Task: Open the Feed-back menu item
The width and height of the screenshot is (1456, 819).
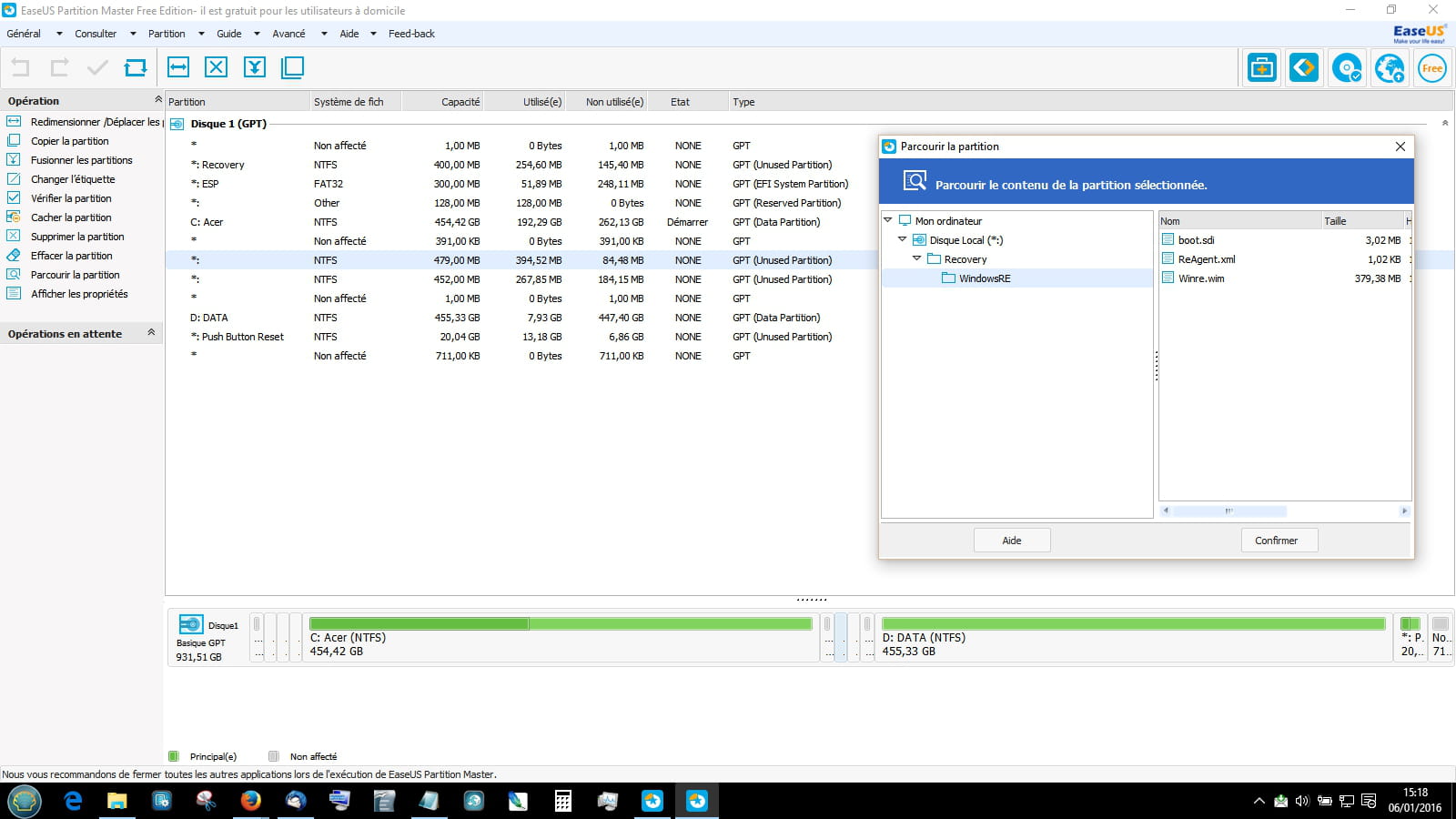Action: coord(411,34)
